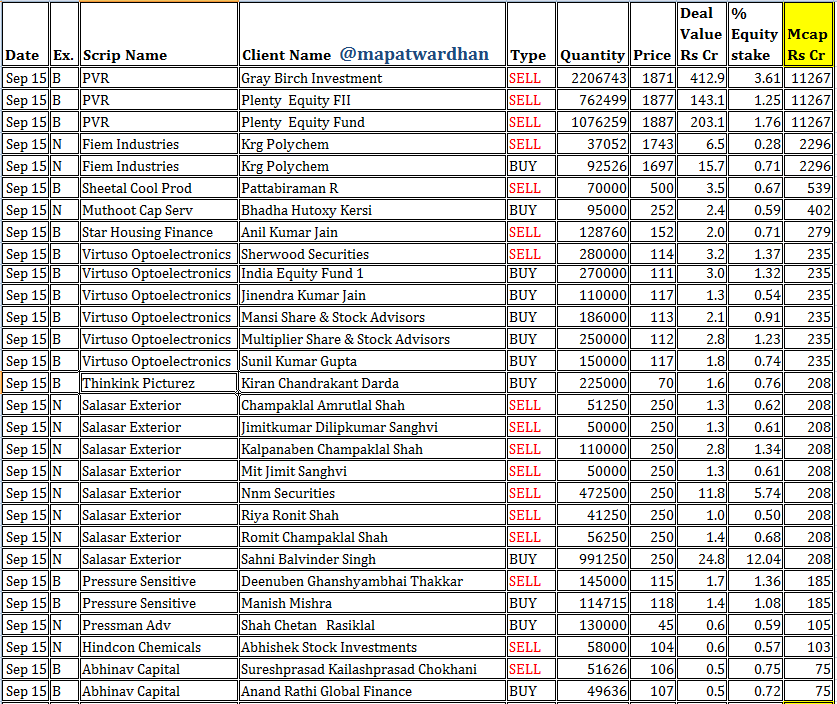
Task: Select the 'Kiran Chandrakant Darda' cell
Action: click(x=373, y=383)
